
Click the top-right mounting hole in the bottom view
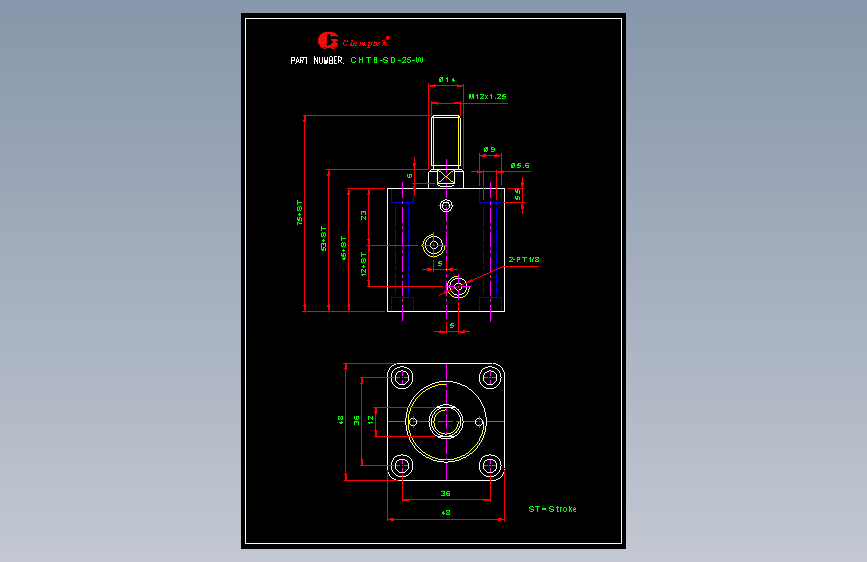(490, 378)
